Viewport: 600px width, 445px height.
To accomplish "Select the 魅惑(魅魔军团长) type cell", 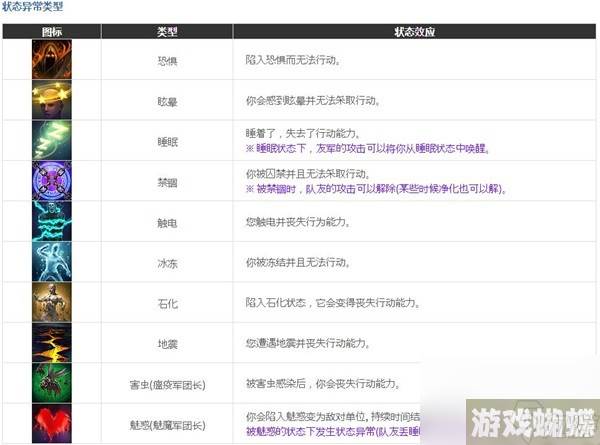I will pyautogui.click(x=167, y=425).
